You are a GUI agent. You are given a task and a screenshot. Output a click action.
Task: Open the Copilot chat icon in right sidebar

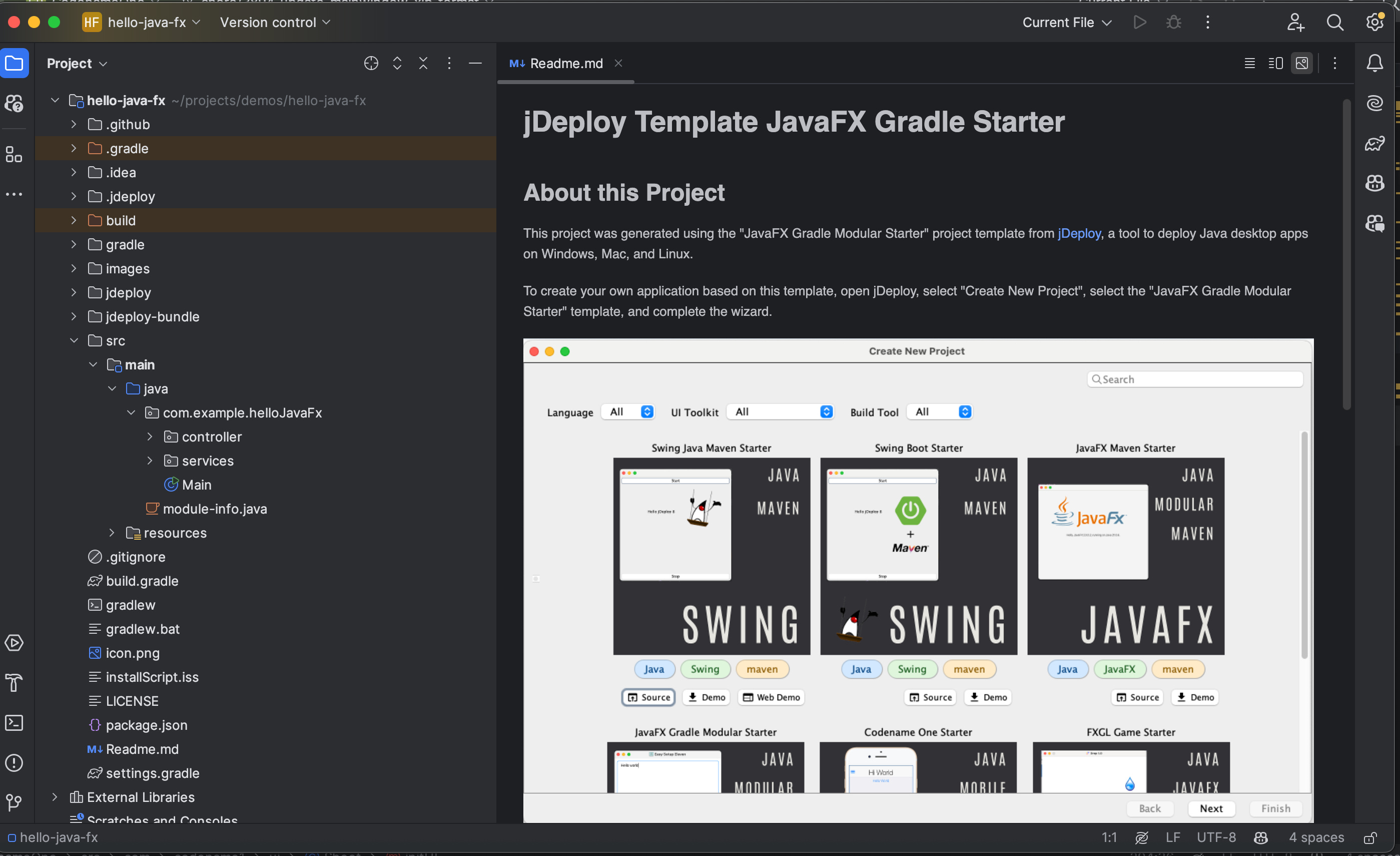(1374, 223)
